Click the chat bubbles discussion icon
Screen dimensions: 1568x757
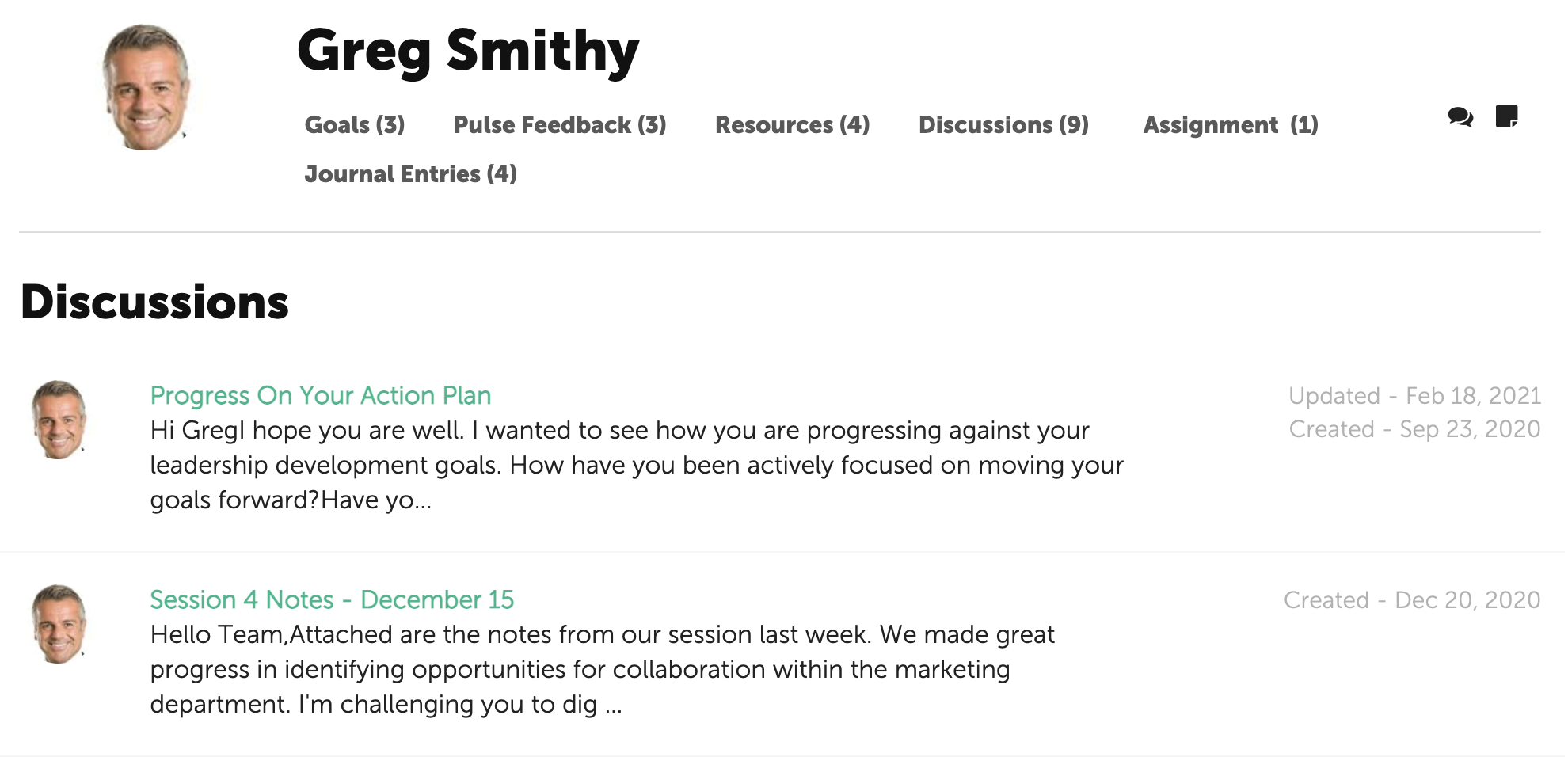(x=1460, y=117)
